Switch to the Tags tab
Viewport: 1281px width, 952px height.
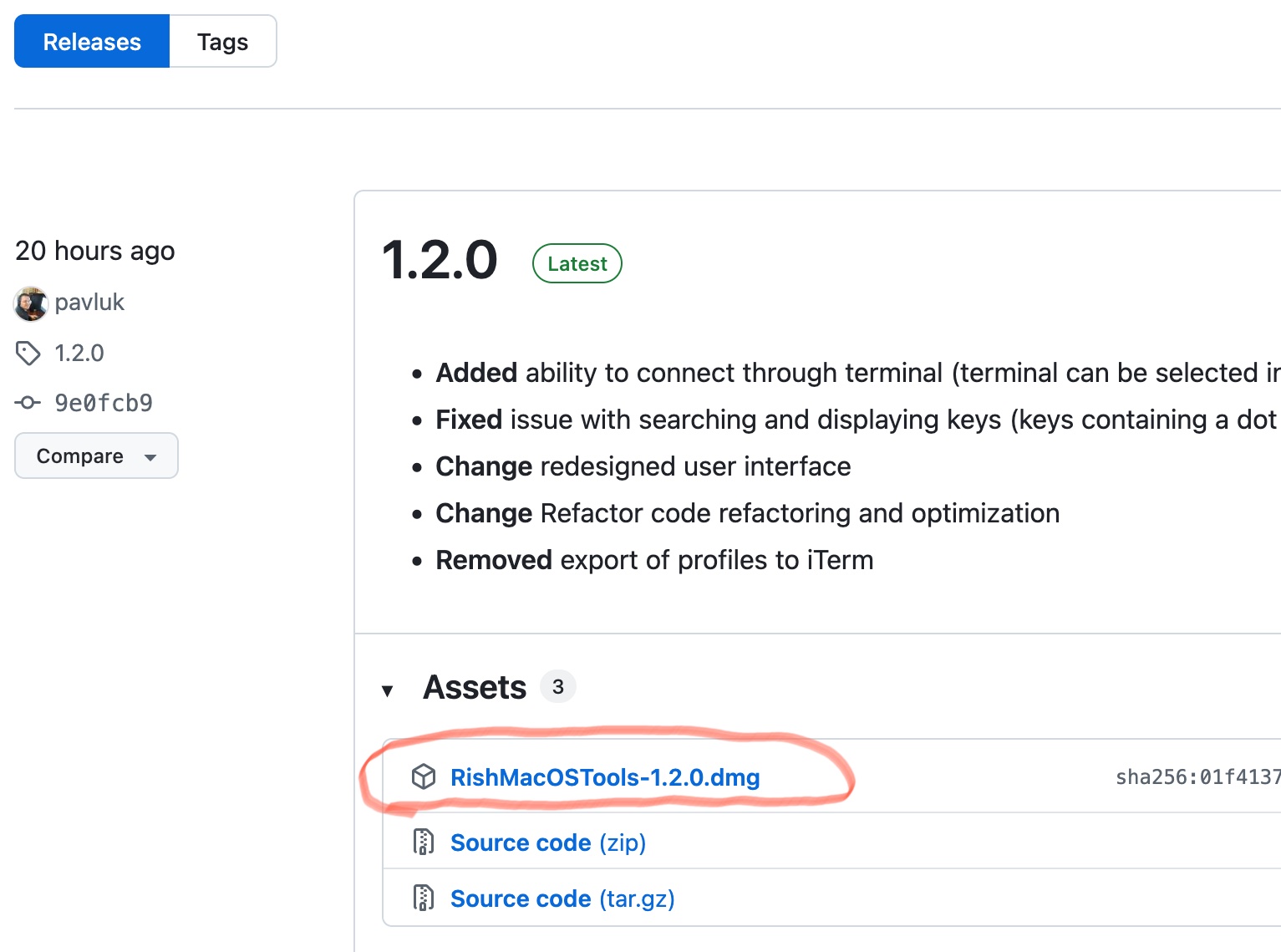pyautogui.click(x=222, y=42)
